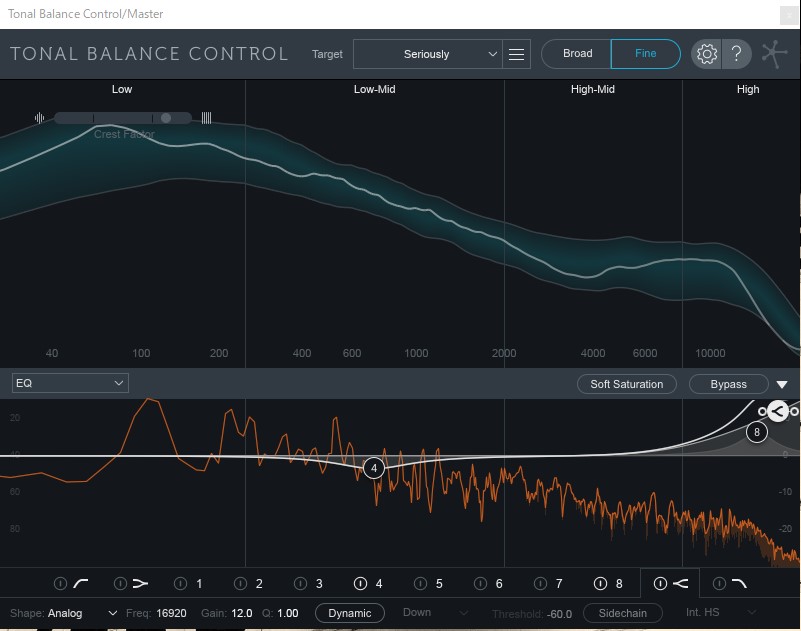801x631 pixels.
Task: Click the Gain value 12.0
Action: point(242,613)
